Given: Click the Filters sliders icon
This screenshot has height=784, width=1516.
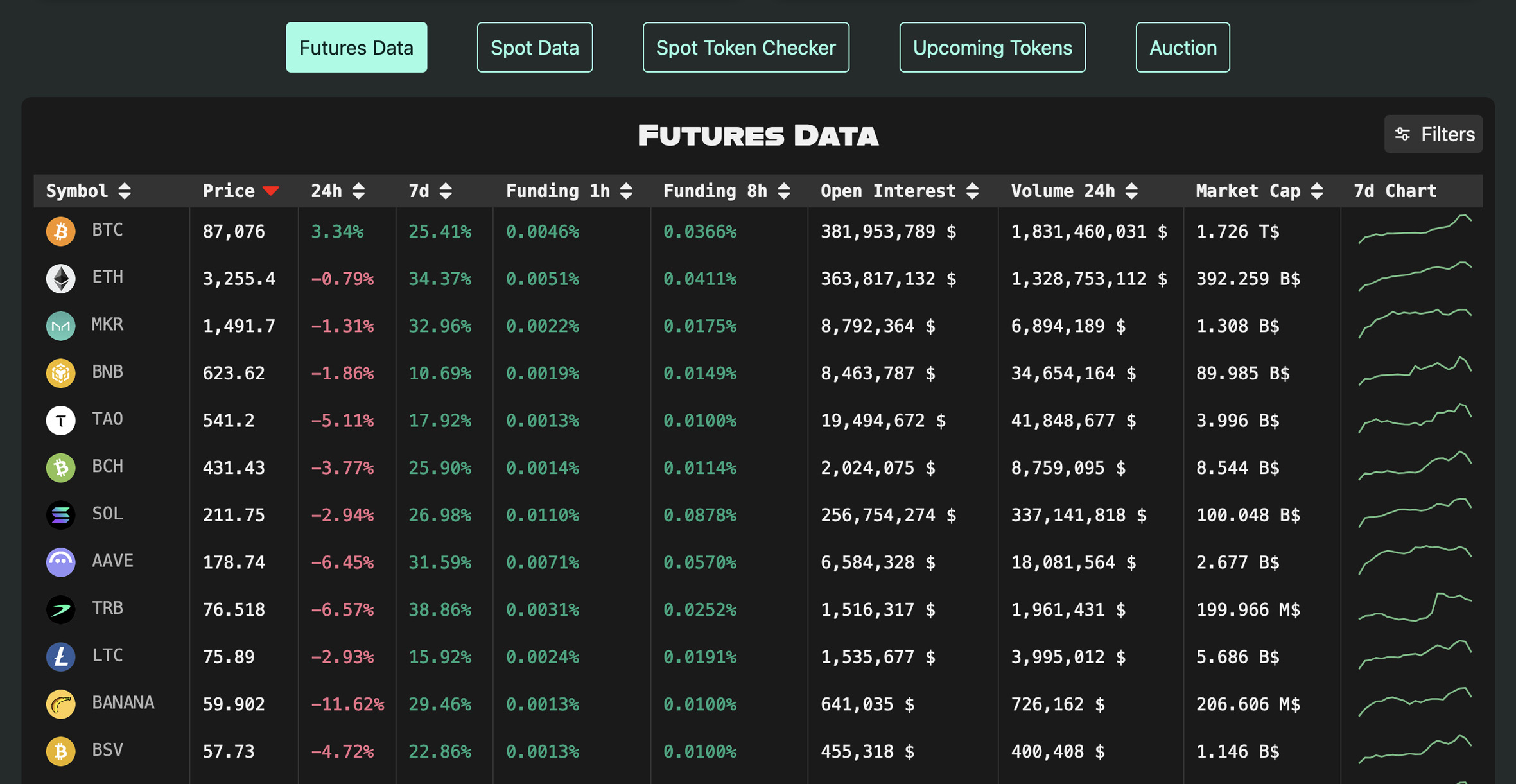Looking at the screenshot, I should tap(1403, 134).
